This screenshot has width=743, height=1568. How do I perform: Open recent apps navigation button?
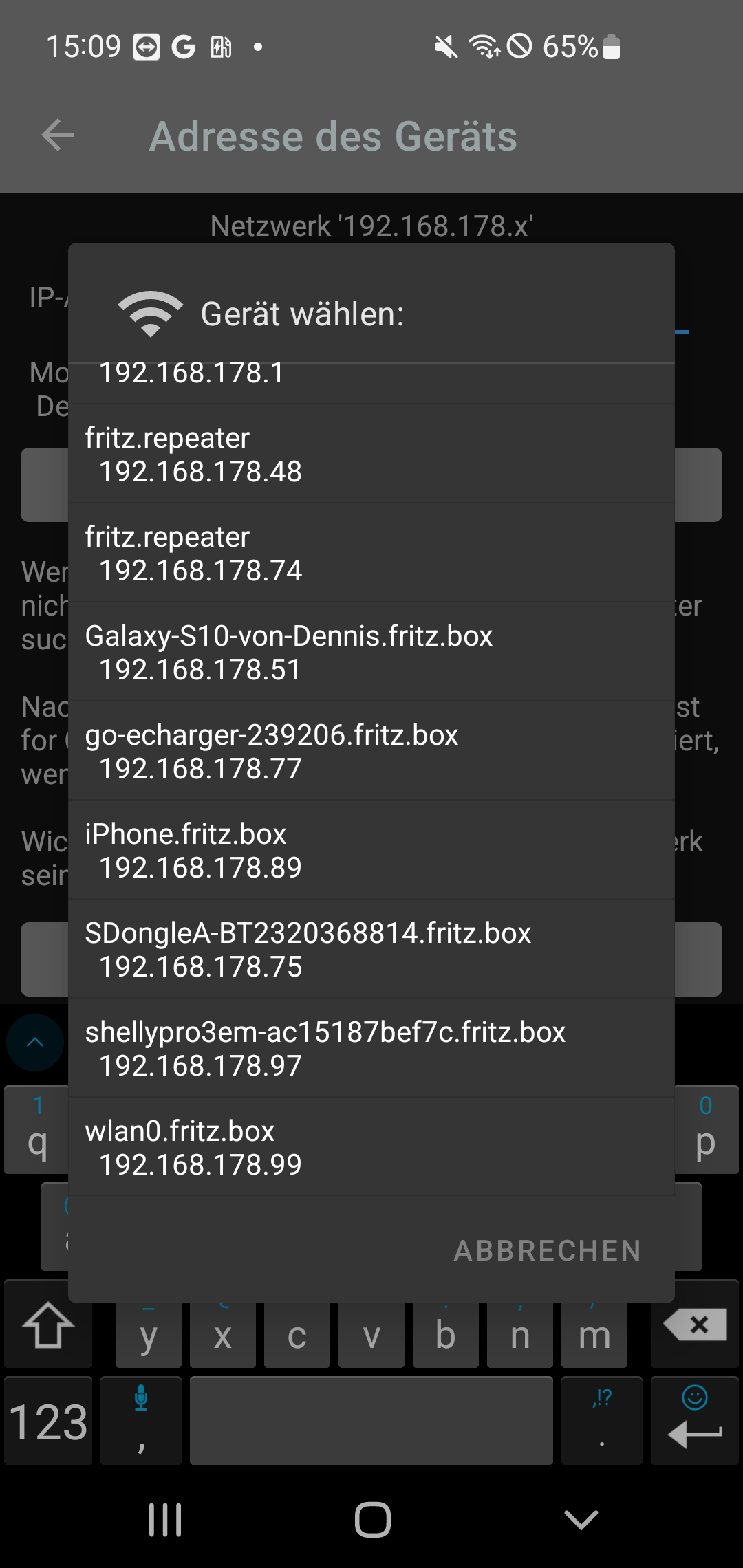(165, 1519)
